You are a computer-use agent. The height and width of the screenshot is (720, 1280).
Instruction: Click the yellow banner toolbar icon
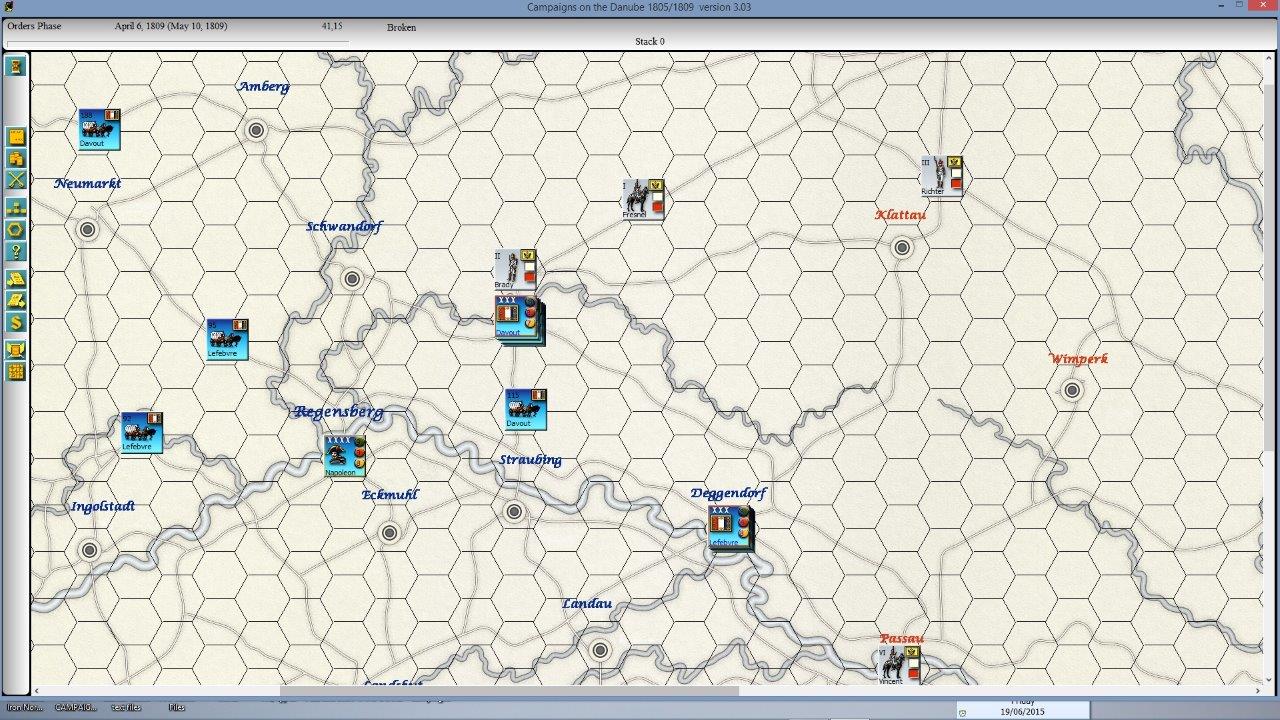15,350
